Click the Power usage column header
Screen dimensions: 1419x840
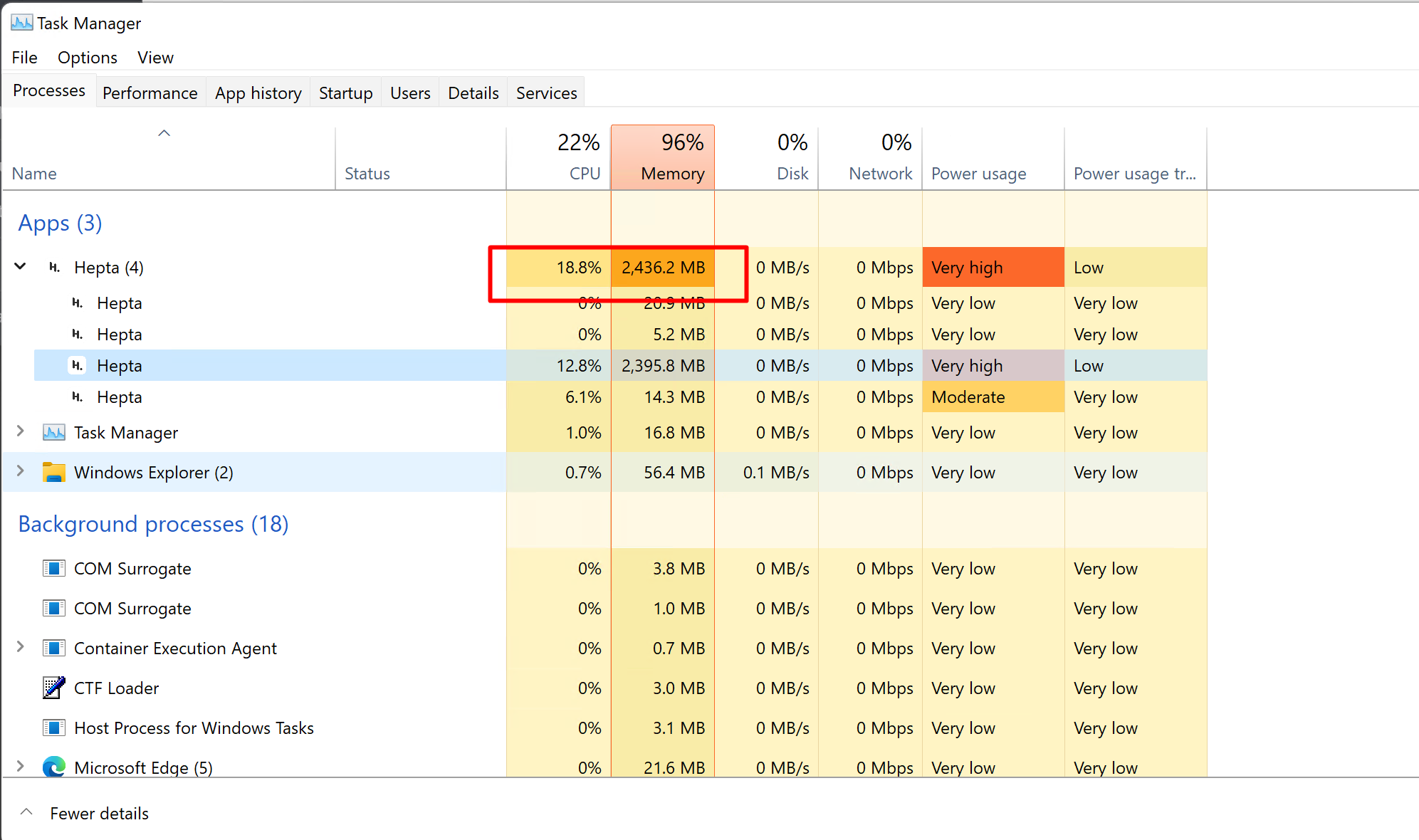tap(994, 158)
